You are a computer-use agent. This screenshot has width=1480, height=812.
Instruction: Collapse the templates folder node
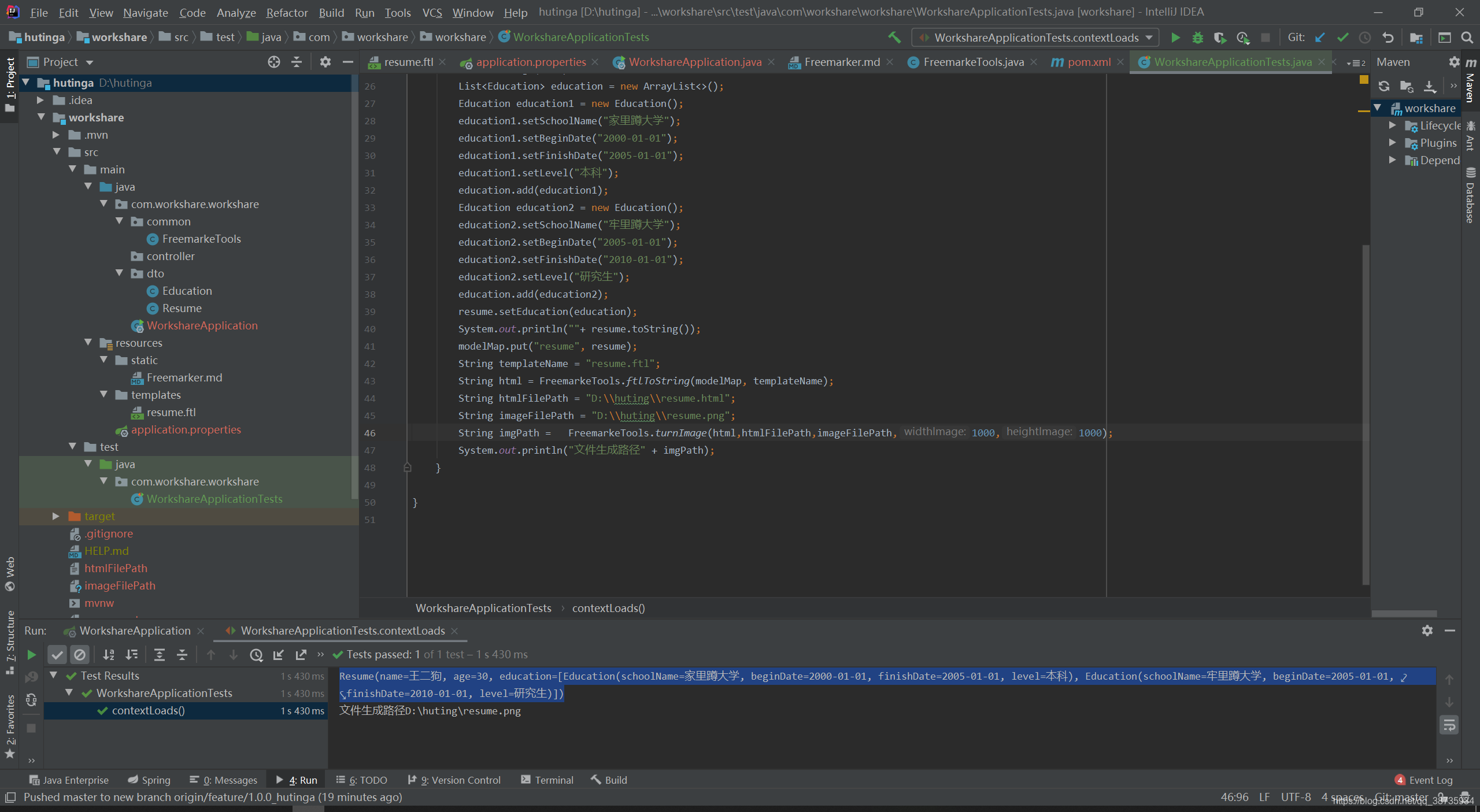click(103, 395)
